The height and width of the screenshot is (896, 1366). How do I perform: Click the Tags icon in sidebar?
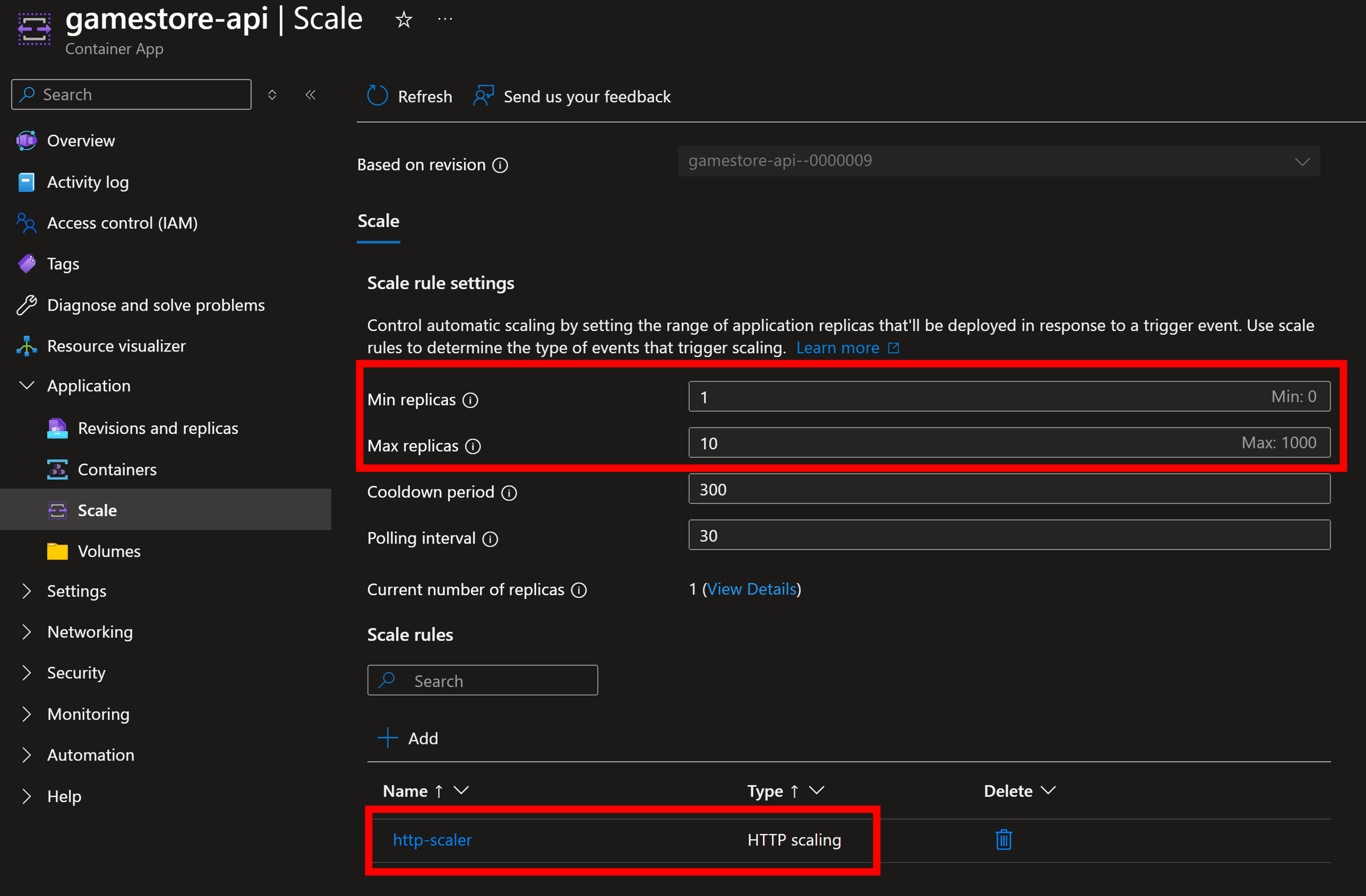tap(26, 264)
